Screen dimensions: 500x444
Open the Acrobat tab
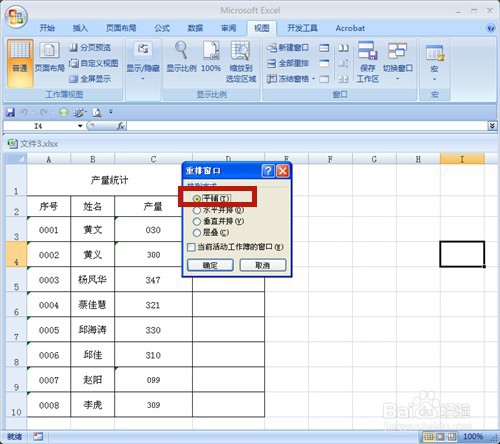click(x=350, y=28)
